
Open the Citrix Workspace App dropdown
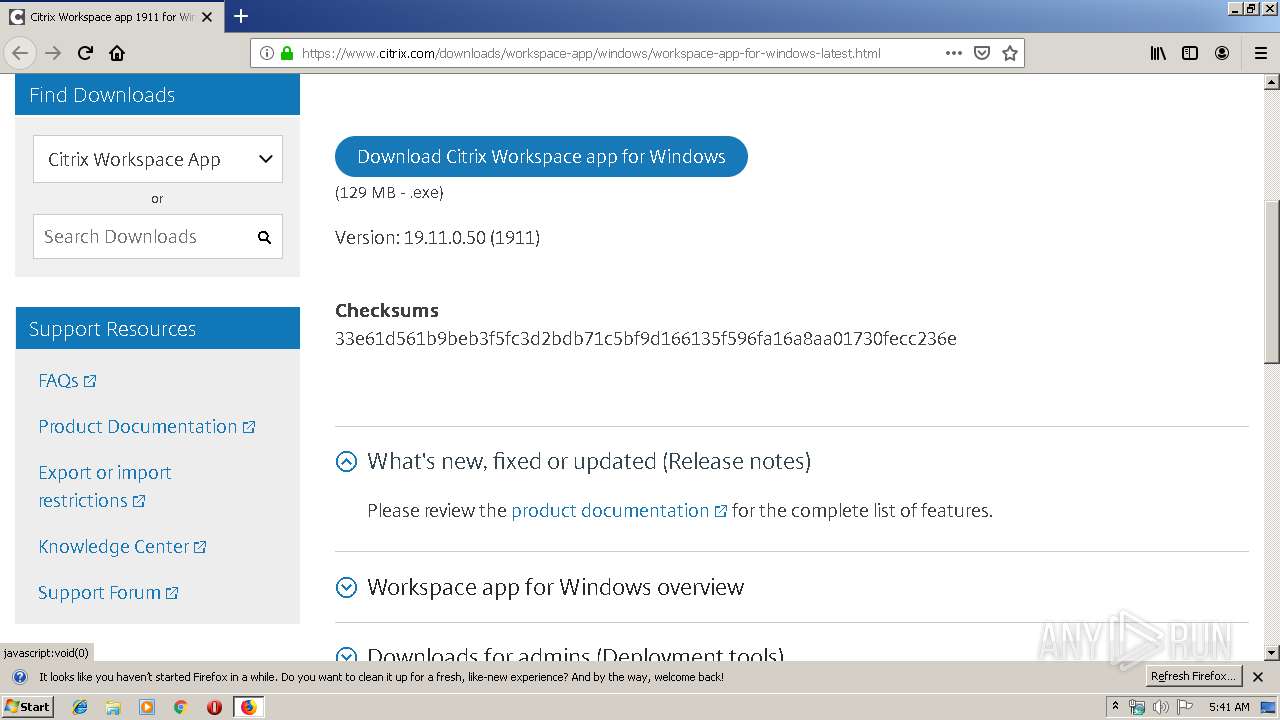(x=158, y=159)
